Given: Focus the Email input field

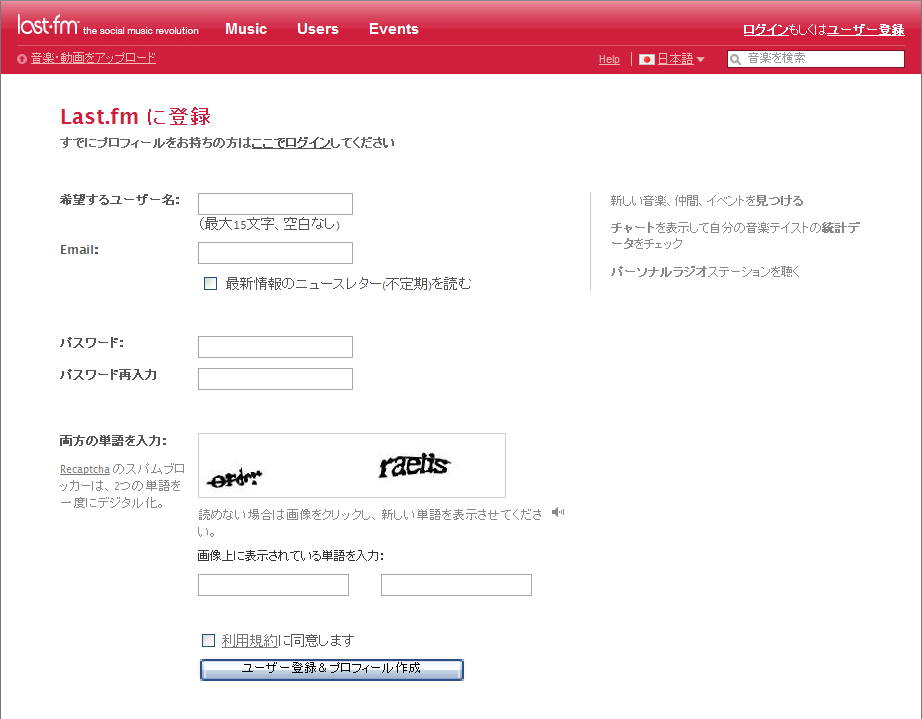Looking at the screenshot, I should coord(275,253).
